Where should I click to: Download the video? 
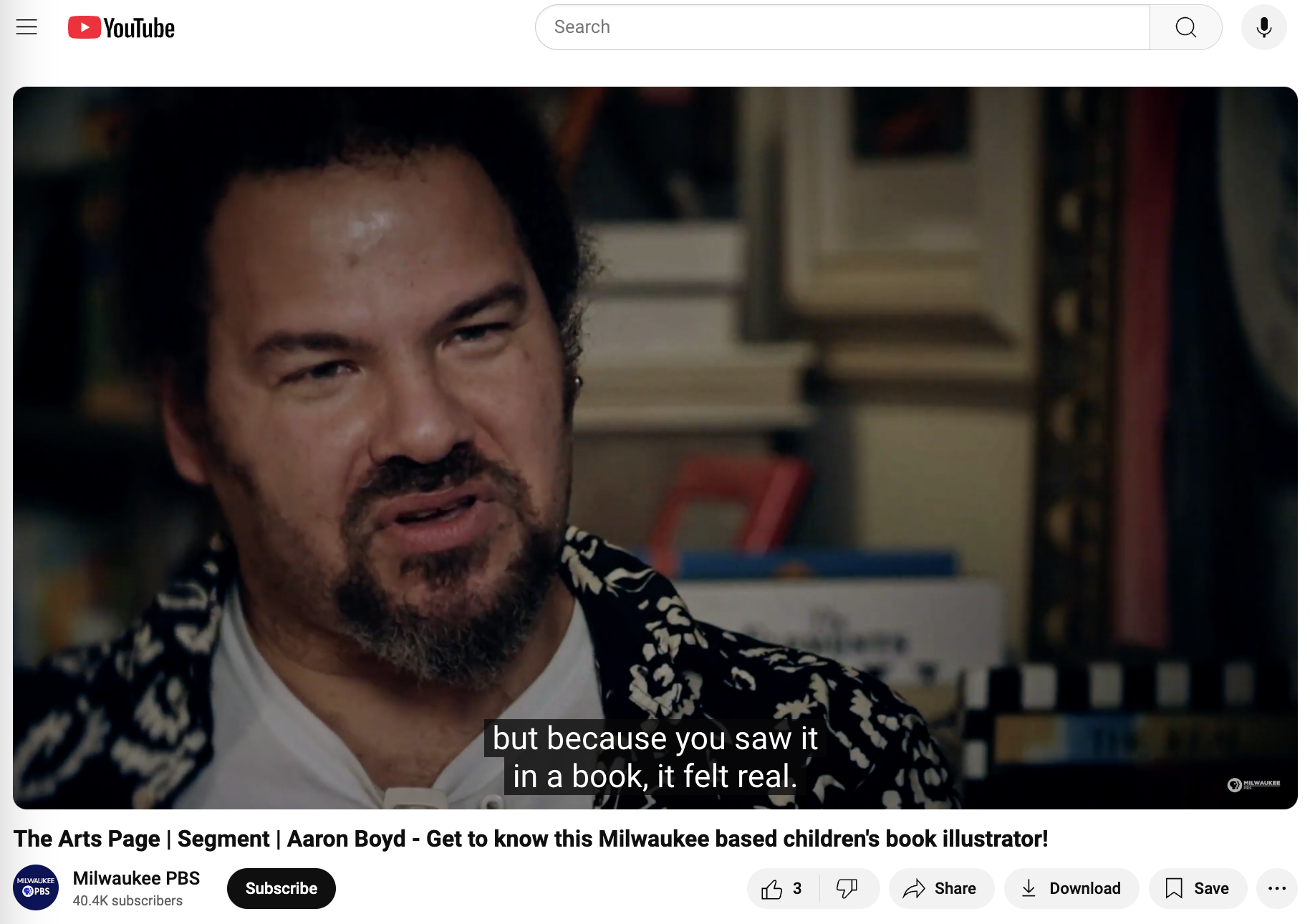[1071, 889]
